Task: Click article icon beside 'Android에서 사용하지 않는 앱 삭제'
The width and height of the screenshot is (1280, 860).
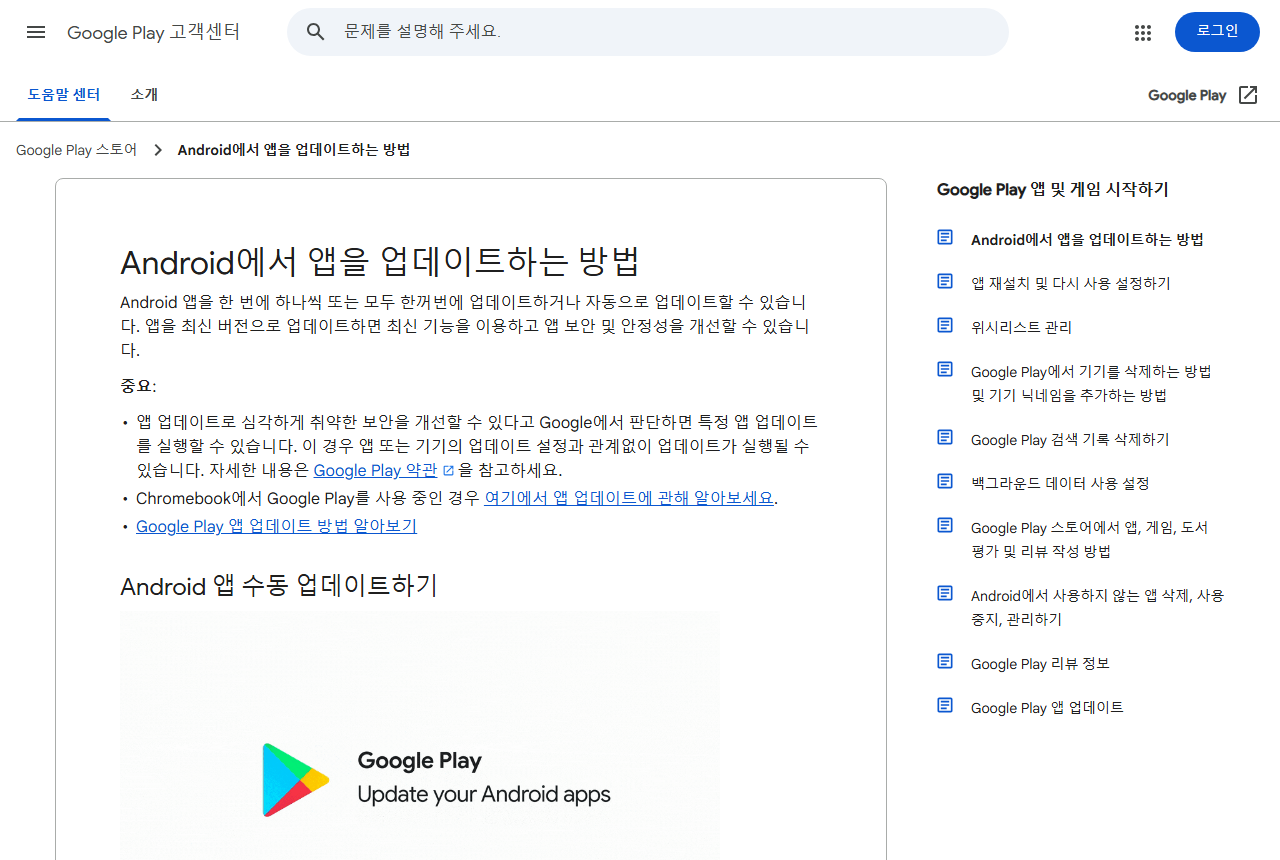Action: (x=945, y=593)
